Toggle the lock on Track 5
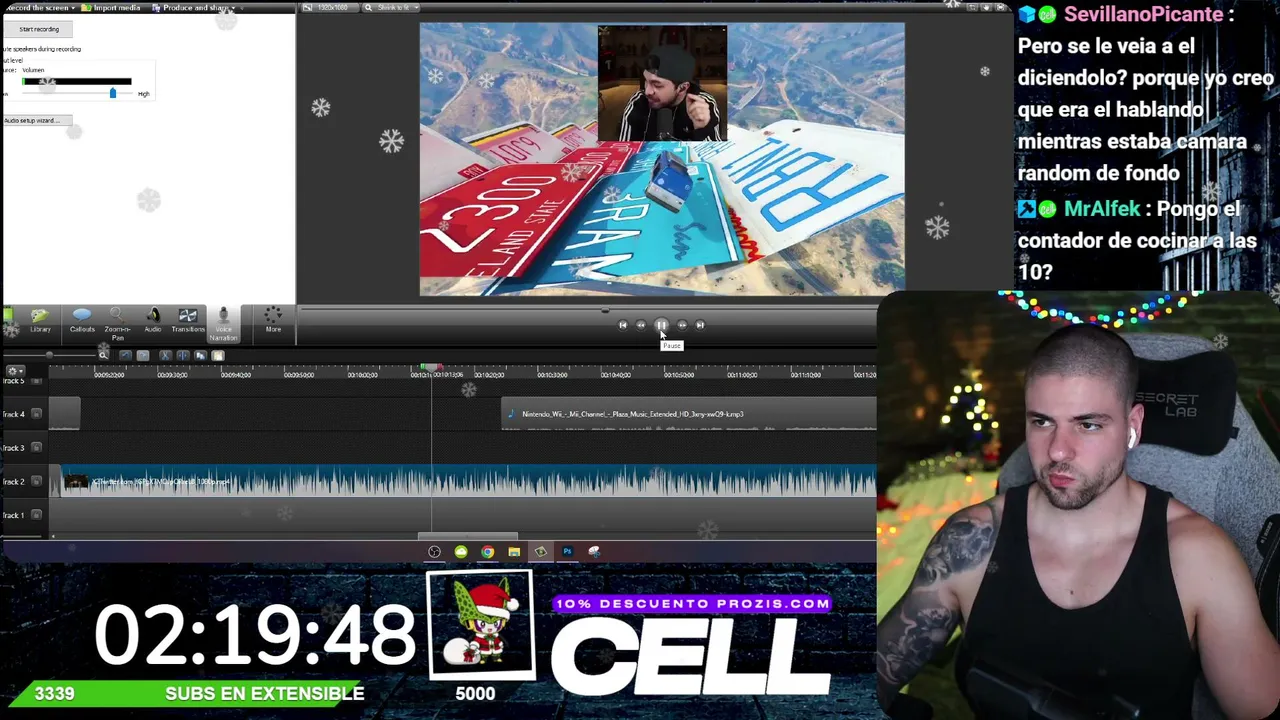The height and width of the screenshot is (720, 1280). [36, 382]
